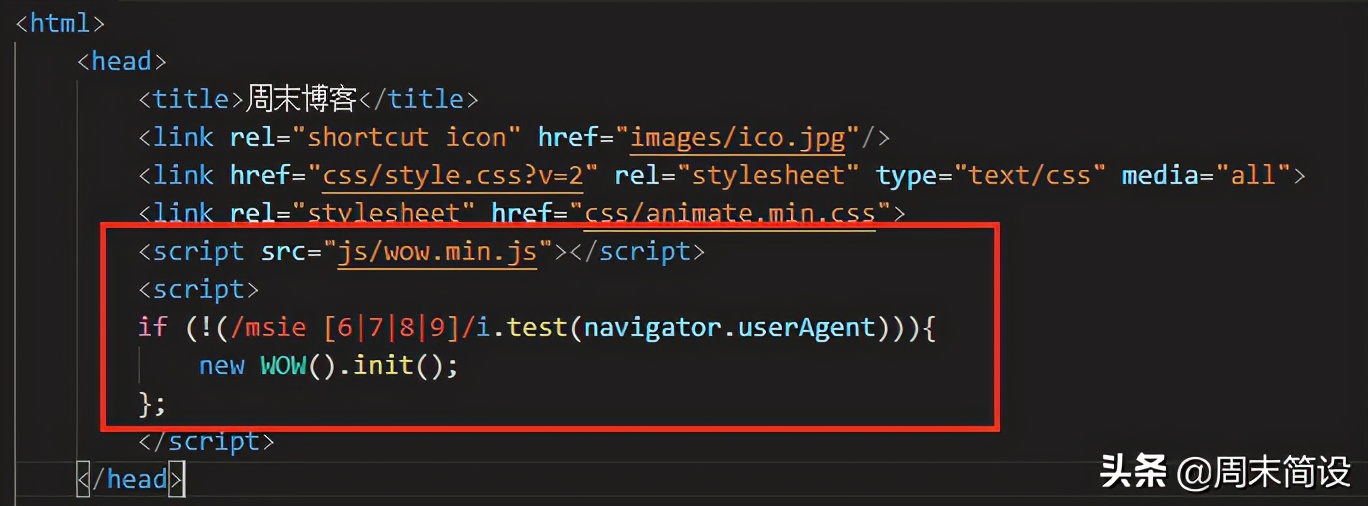Image resolution: width=1368 pixels, height=506 pixels.
Task: Click the closing script tag line
Action: pos(206,441)
